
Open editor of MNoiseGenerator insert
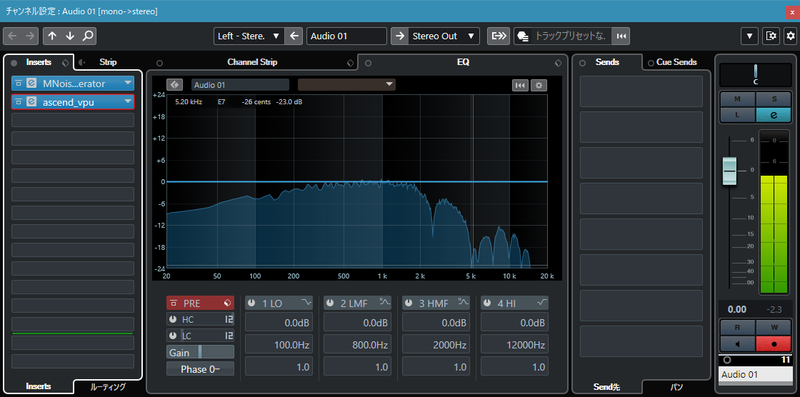pos(32,83)
